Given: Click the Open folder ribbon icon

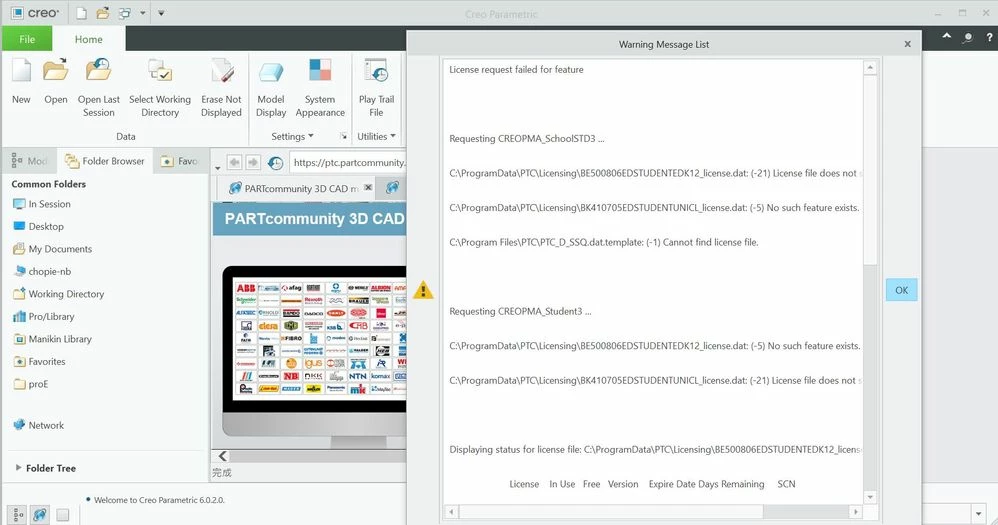Looking at the screenshot, I should pyautogui.click(x=55, y=81).
